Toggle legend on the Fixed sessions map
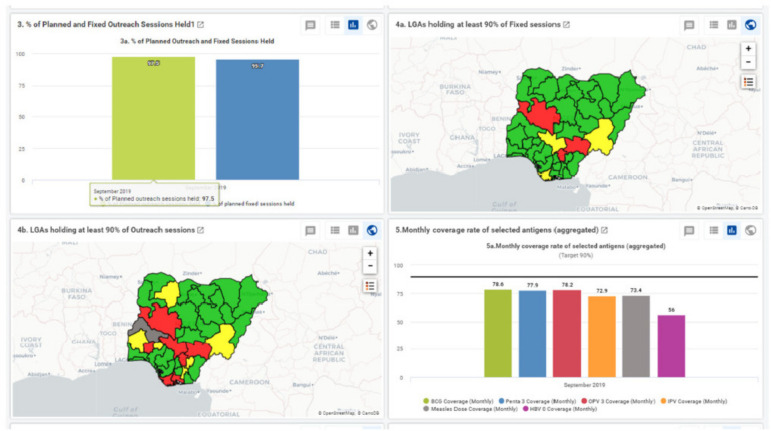 coord(748,82)
